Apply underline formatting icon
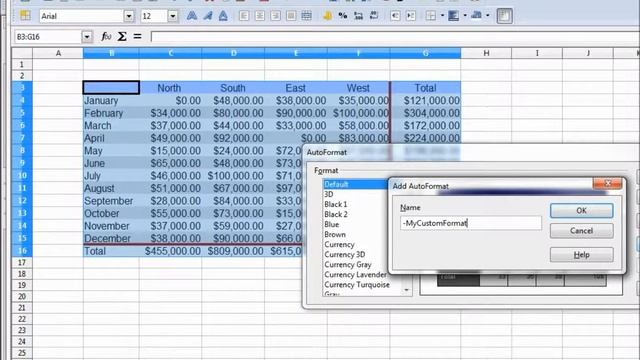 223,16
